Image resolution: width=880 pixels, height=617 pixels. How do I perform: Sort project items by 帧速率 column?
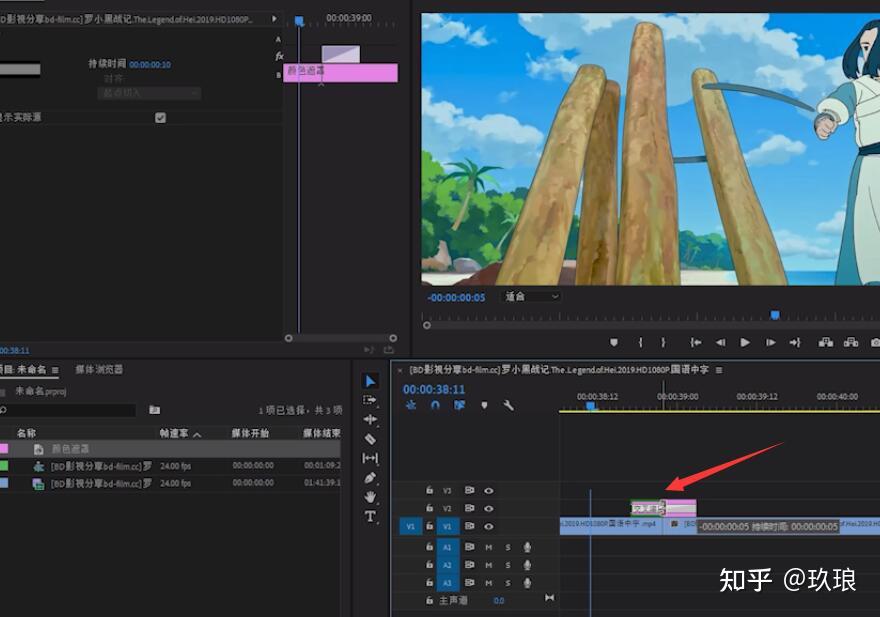[176, 434]
